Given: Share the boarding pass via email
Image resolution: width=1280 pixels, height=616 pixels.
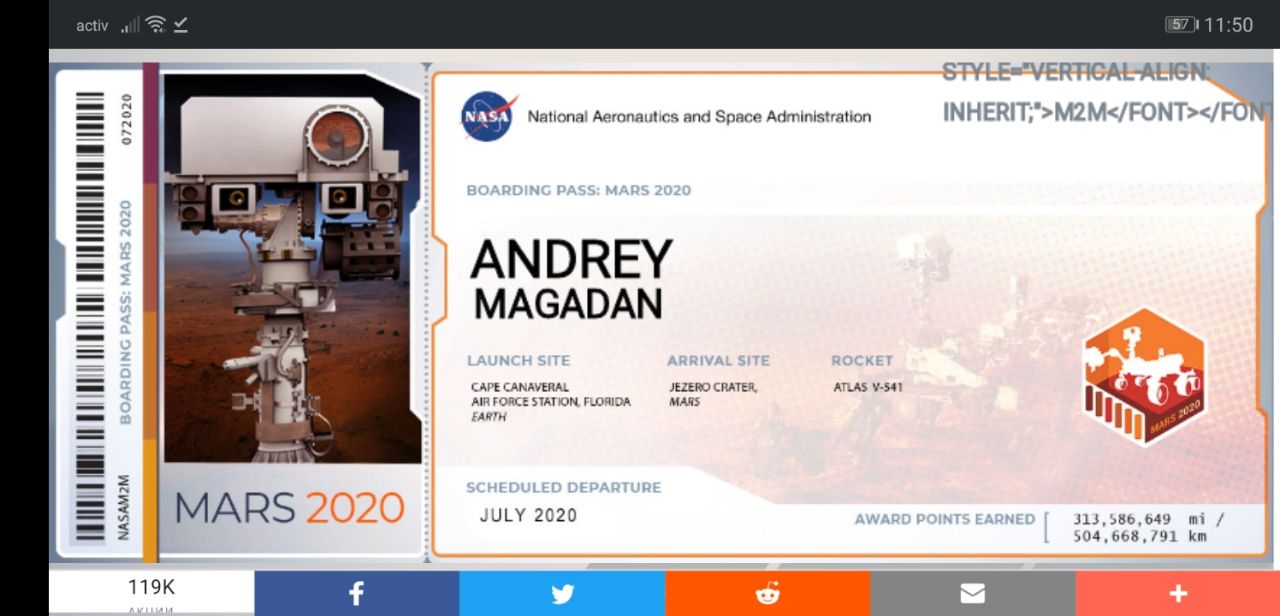Looking at the screenshot, I should [x=972, y=593].
